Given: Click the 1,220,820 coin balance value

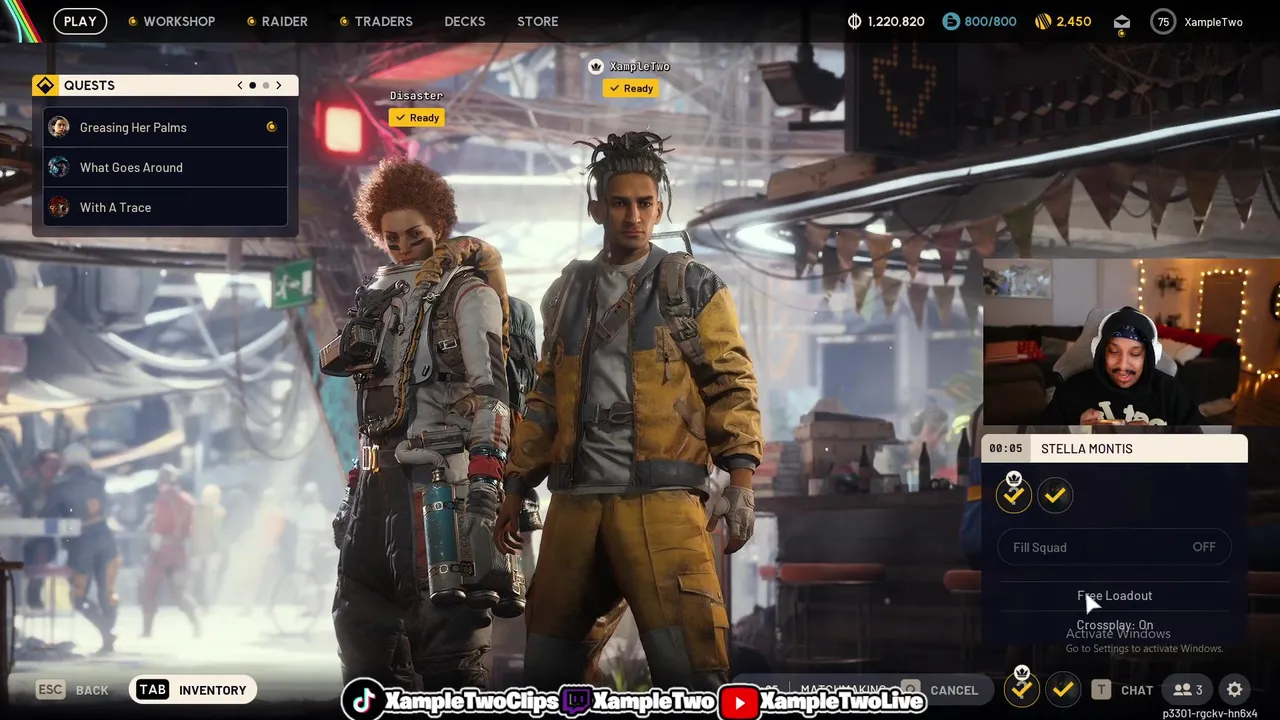Looking at the screenshot, I should pos(896,21).
